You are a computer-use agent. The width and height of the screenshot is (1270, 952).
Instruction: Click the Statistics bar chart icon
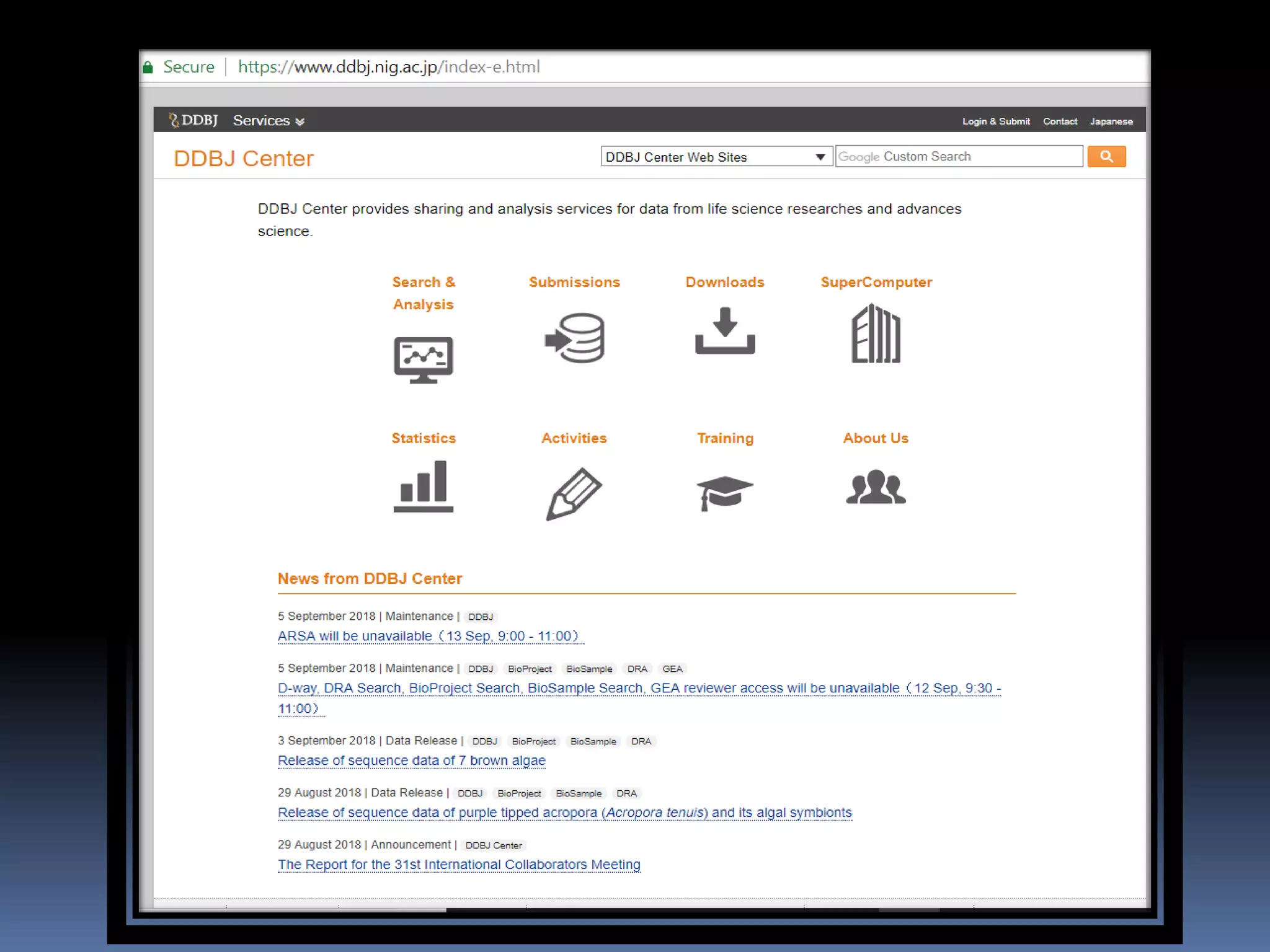pyautogui.click(x=424, y=486)
